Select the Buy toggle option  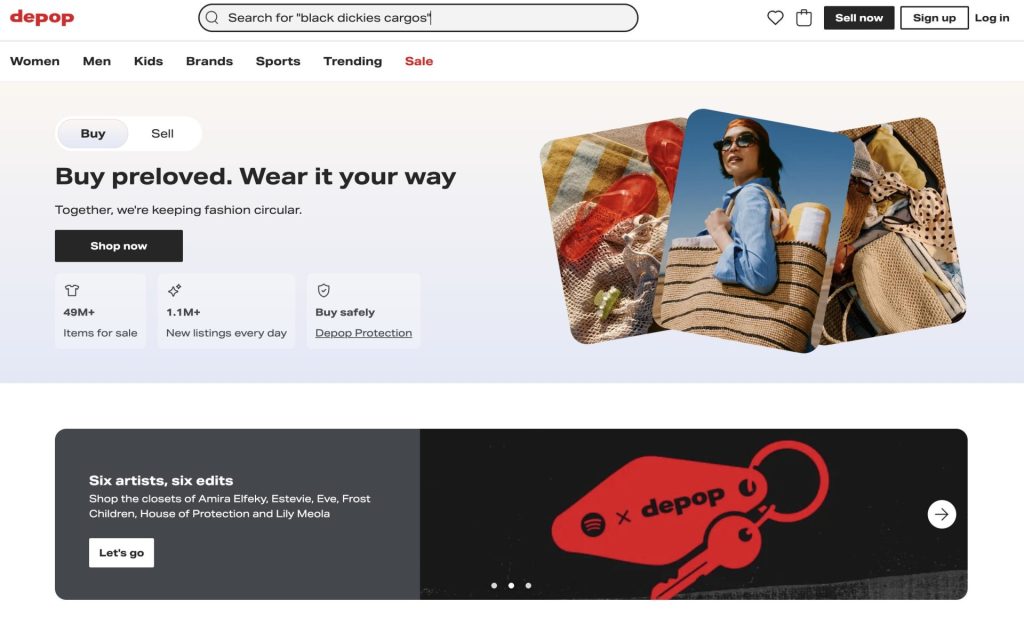(93, 133)
